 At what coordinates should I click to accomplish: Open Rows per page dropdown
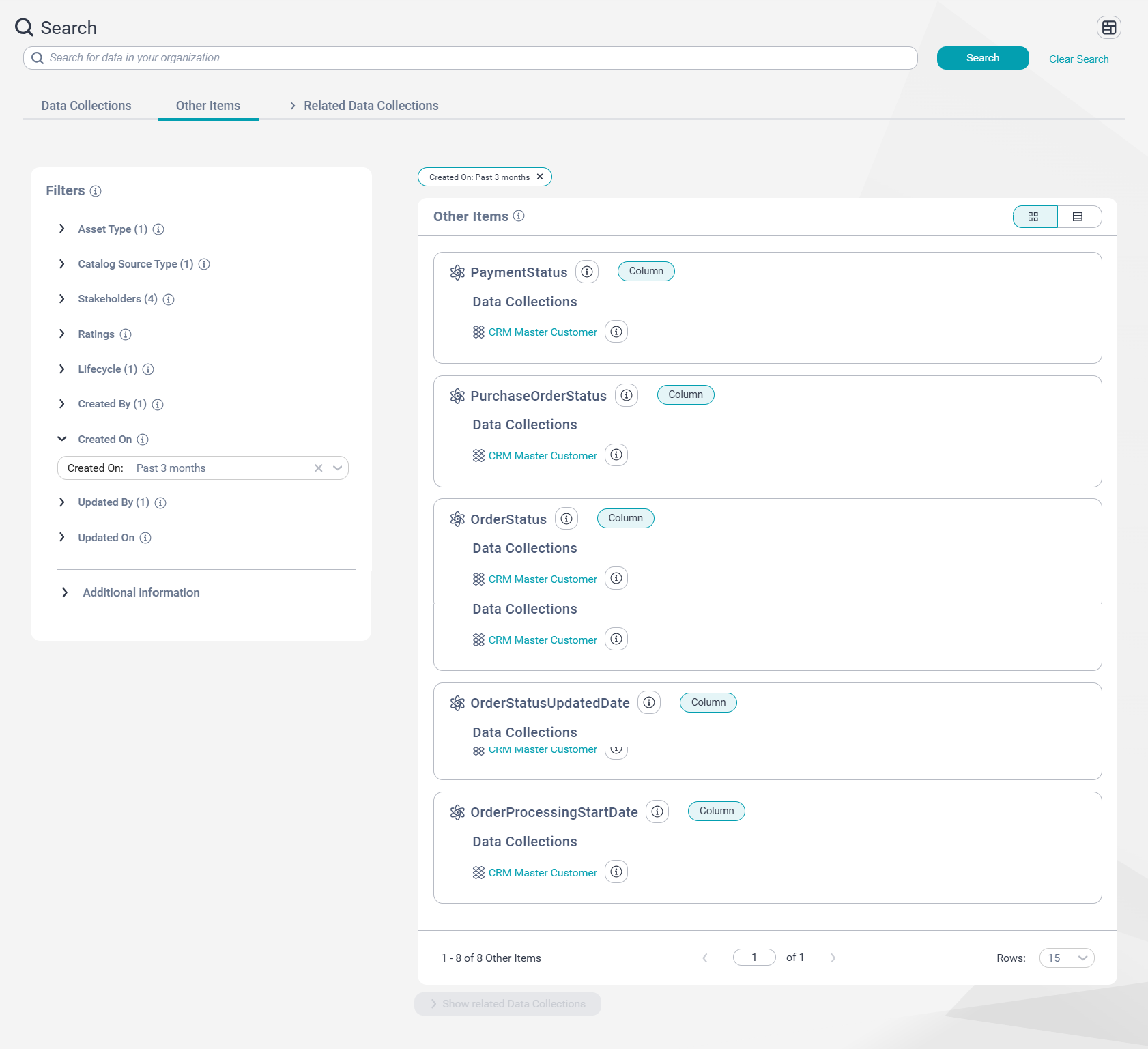pyautogui.click(x=1067, y=958)
